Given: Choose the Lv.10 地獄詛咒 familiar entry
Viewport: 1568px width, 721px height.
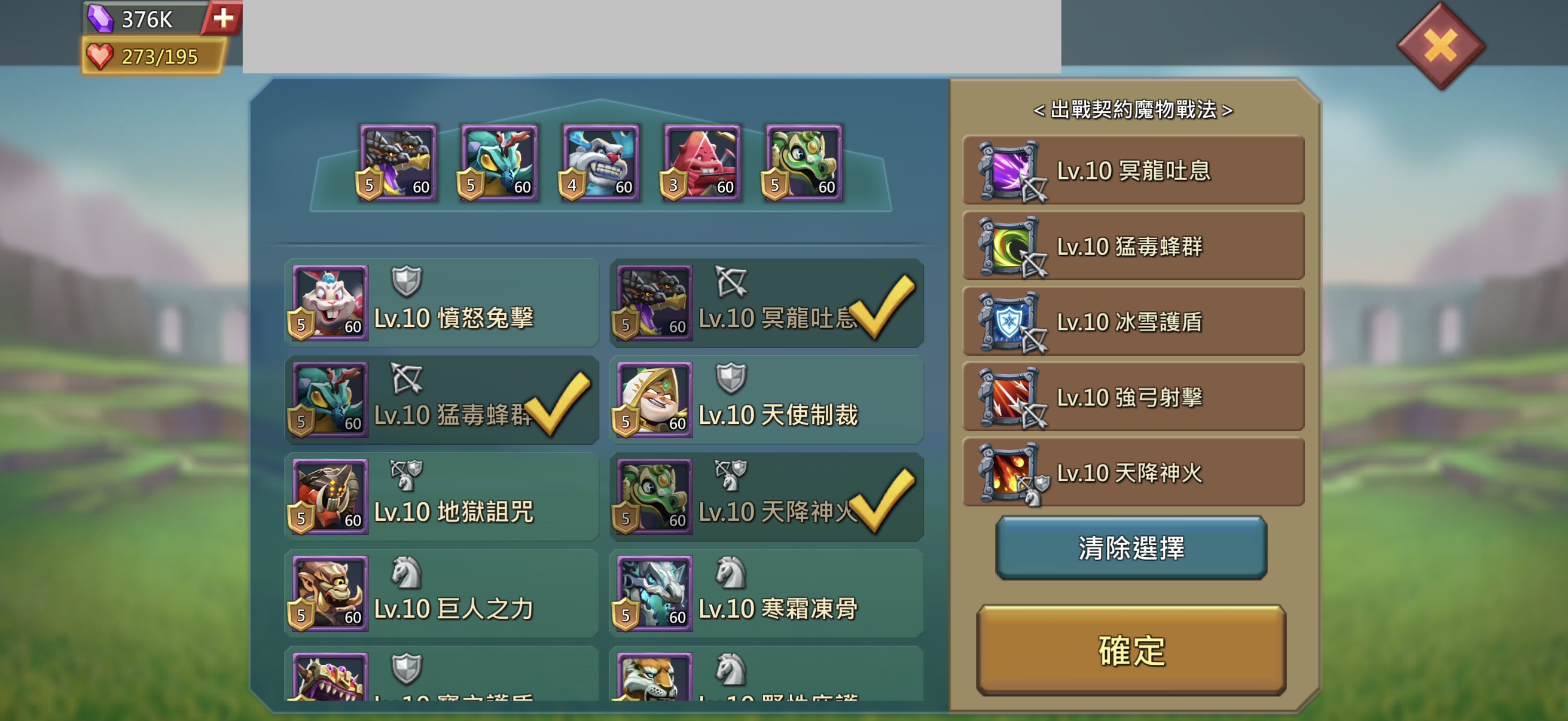Looking at the screenshot, I should 442,496.
